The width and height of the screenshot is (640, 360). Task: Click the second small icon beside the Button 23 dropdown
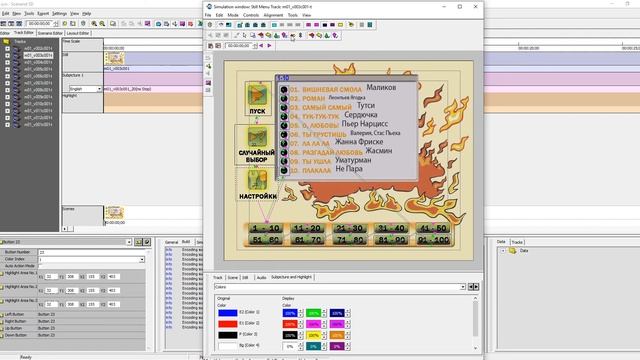click(147, 242)
